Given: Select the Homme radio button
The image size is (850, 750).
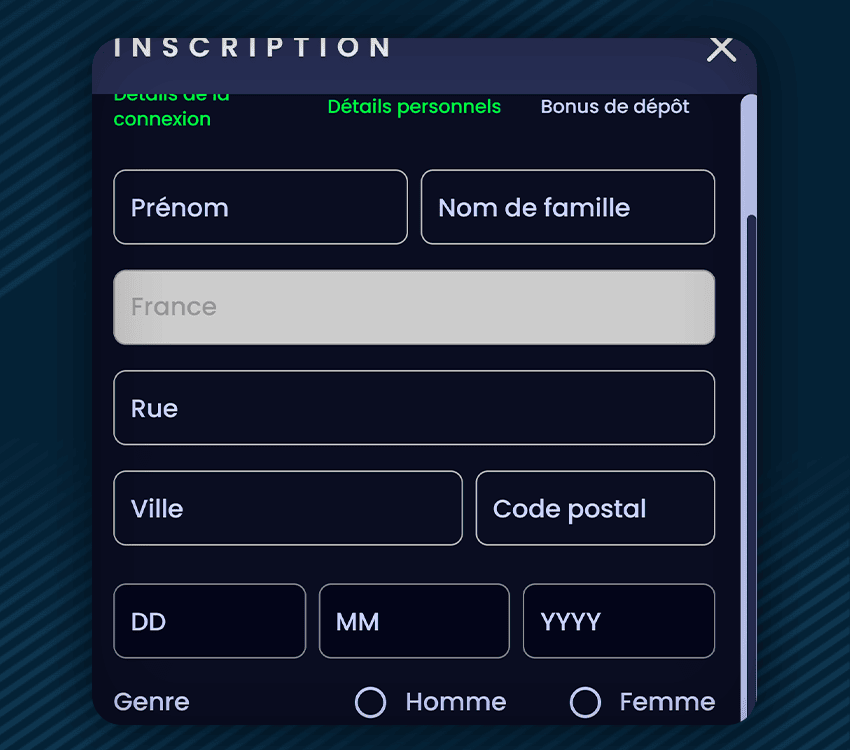Looking at the screenshot, I should coord(370,702).
